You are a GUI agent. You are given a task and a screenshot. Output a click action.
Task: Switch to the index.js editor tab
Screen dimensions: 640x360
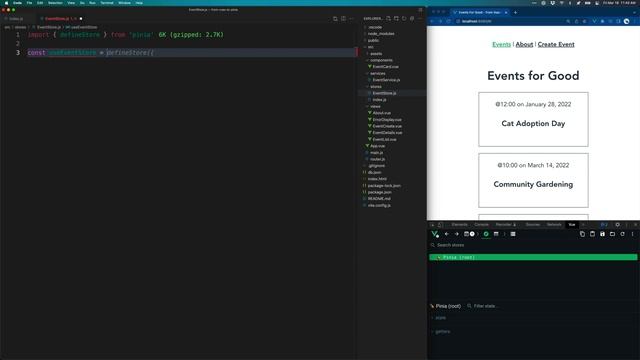click(16, 19)
